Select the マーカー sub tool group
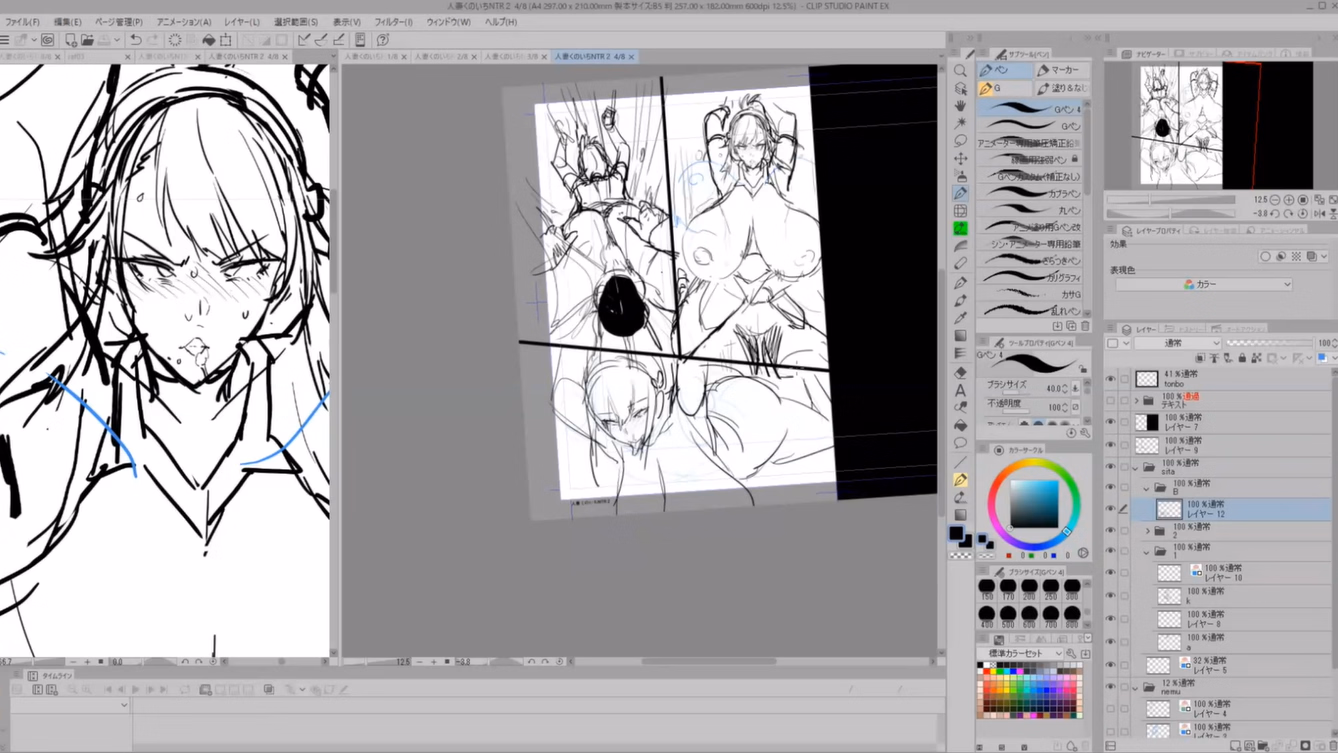The image size is (1338, 753). click(1059, 70)
